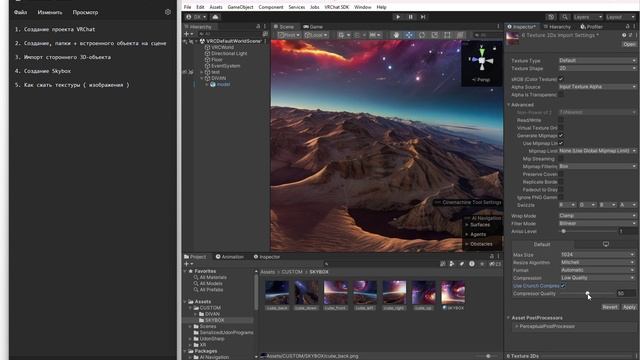Open the GameObject menu
The height and width of the screenshot is (360, 640).
tap(240, 7)
